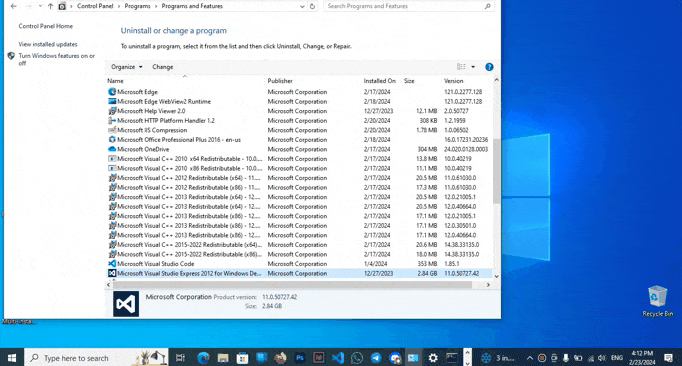Open the address bar history dropdown

[x=302, y=6]
